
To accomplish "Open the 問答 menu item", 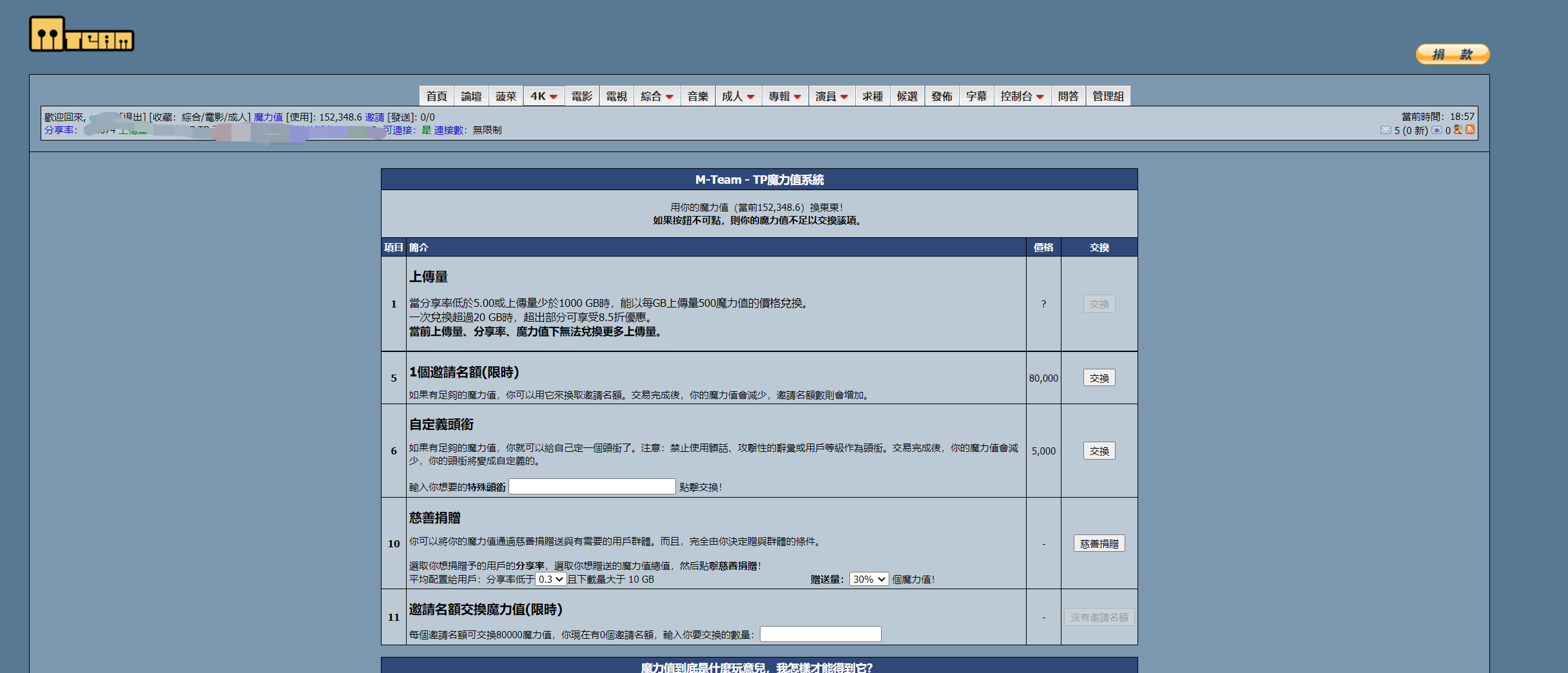I will coord(1069,96).
